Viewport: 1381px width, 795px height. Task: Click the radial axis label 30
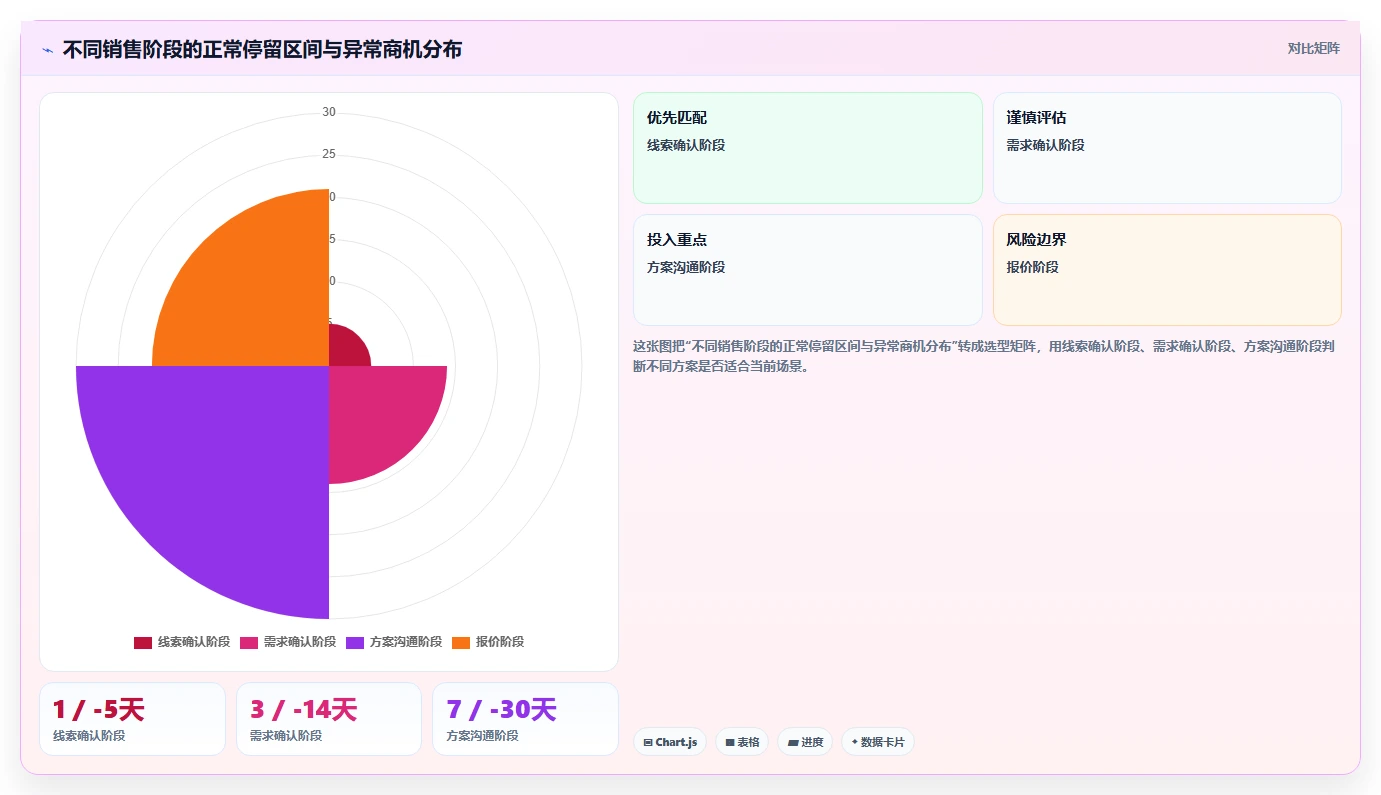[329, 112]
